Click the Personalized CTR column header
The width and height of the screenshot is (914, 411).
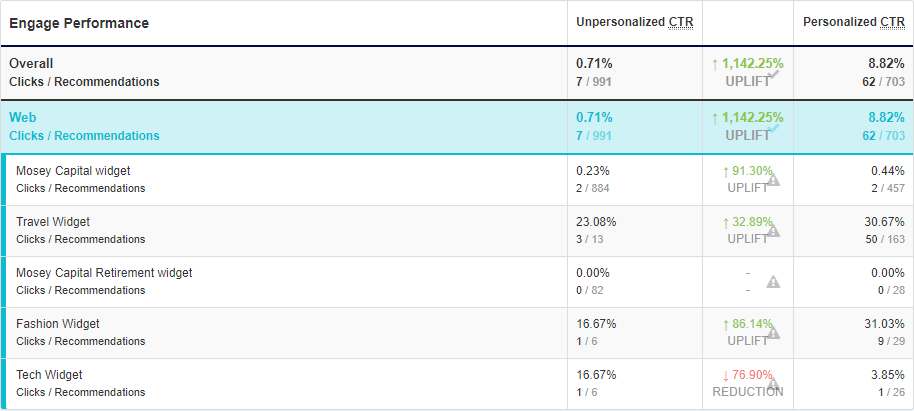(854, 22)
